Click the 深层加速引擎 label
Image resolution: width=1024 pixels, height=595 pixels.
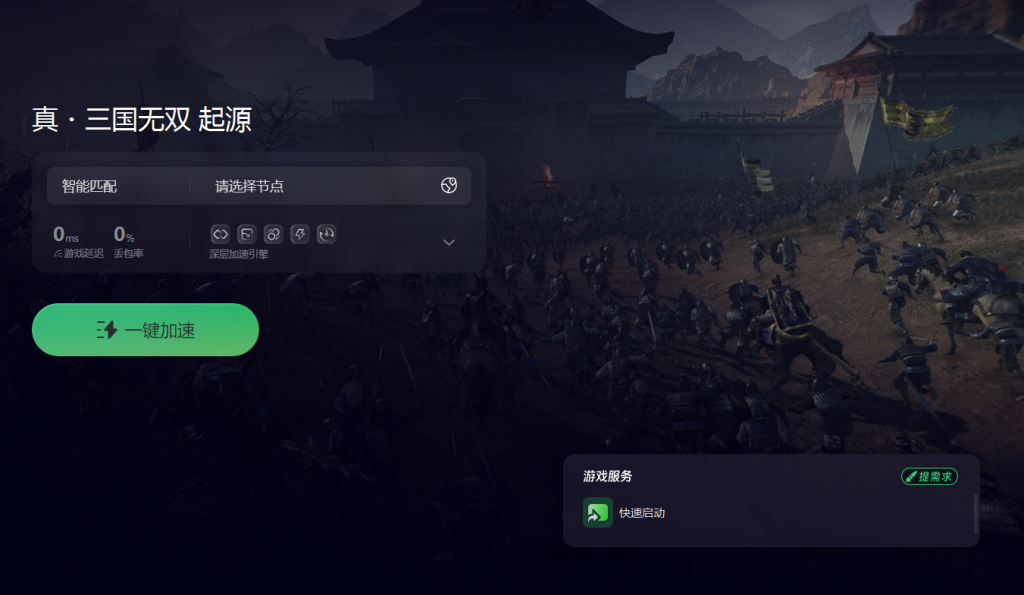point(238,254)
